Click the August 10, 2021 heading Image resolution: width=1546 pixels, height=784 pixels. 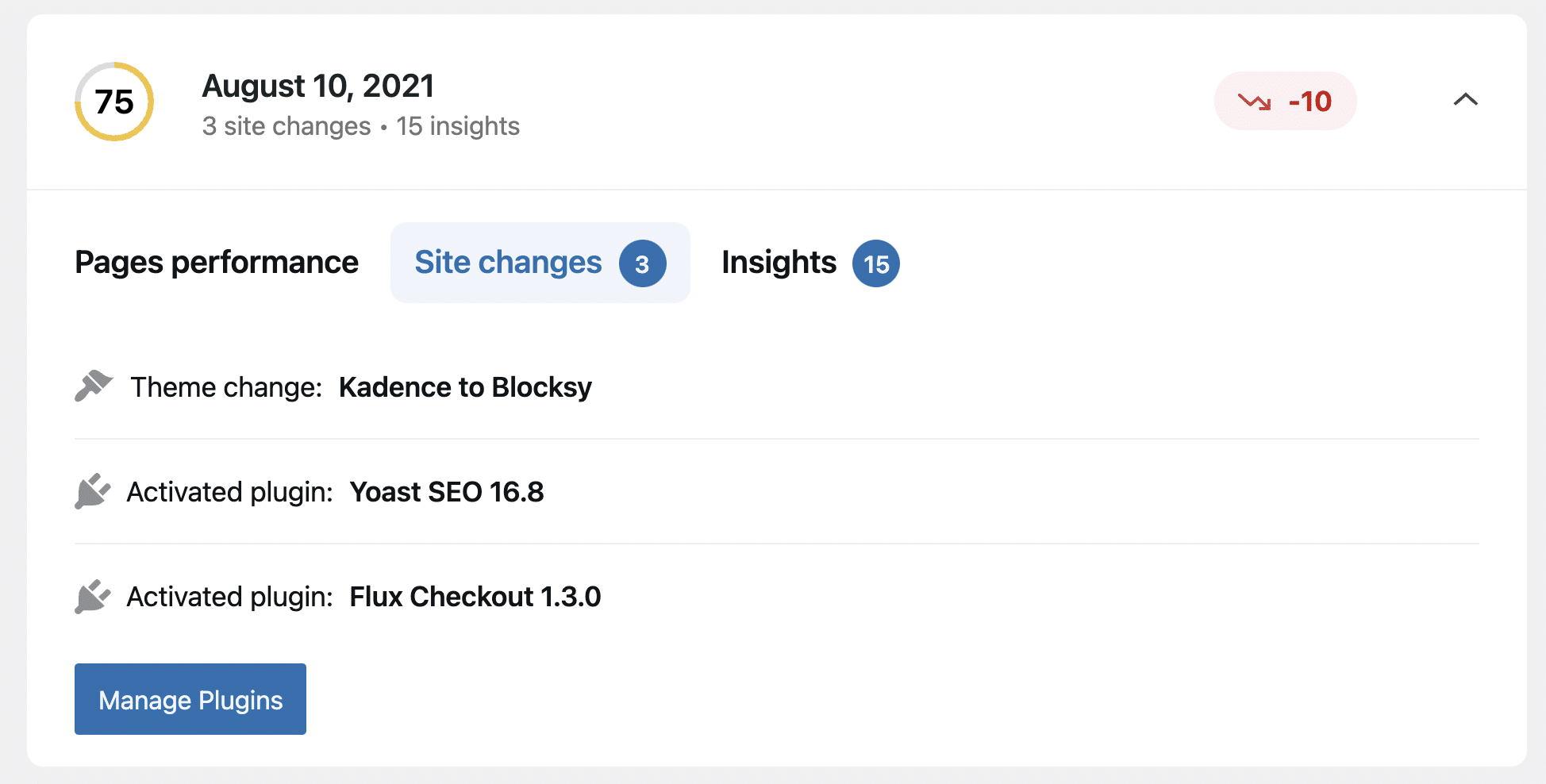tap(318, 86)
